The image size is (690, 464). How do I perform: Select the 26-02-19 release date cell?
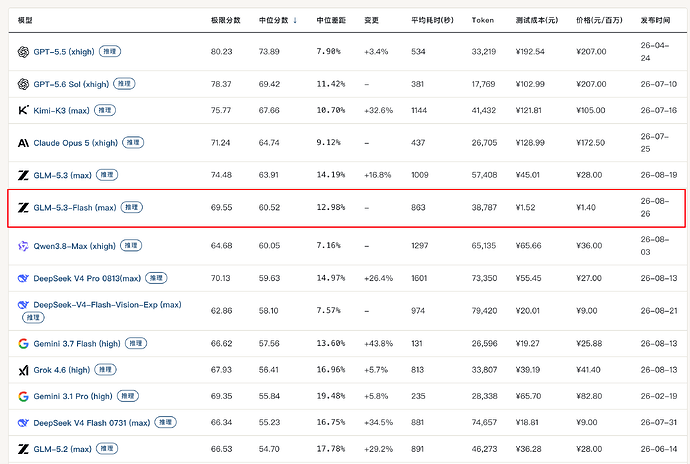659,396
